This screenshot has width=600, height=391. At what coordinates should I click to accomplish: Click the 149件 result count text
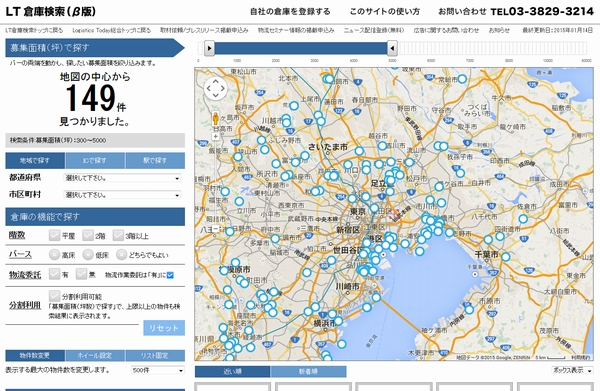pos(95,98)
